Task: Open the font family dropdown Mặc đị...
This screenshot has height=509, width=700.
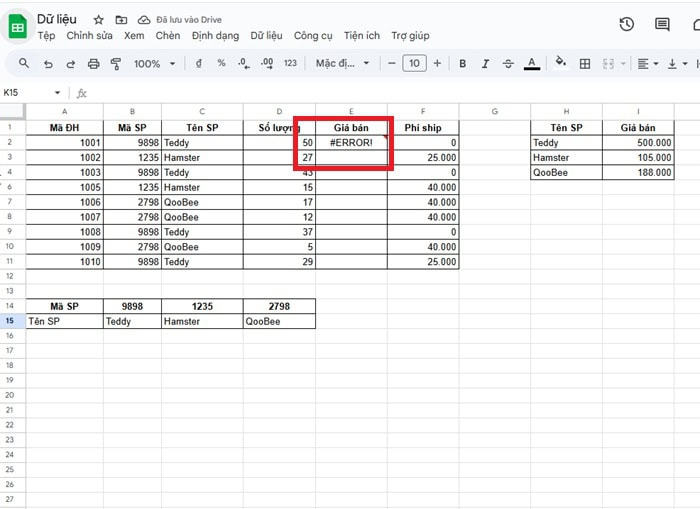Action: [x=342, y=63]
